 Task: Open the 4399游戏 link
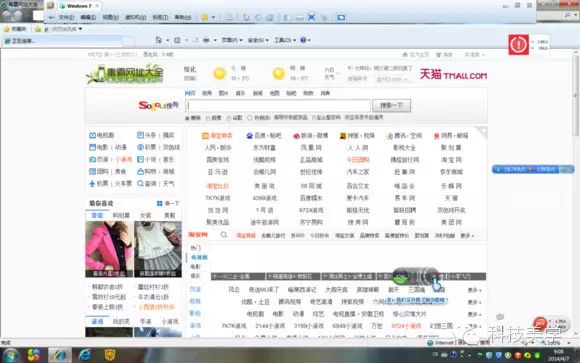pyautogui.click(x=264, y=198)
